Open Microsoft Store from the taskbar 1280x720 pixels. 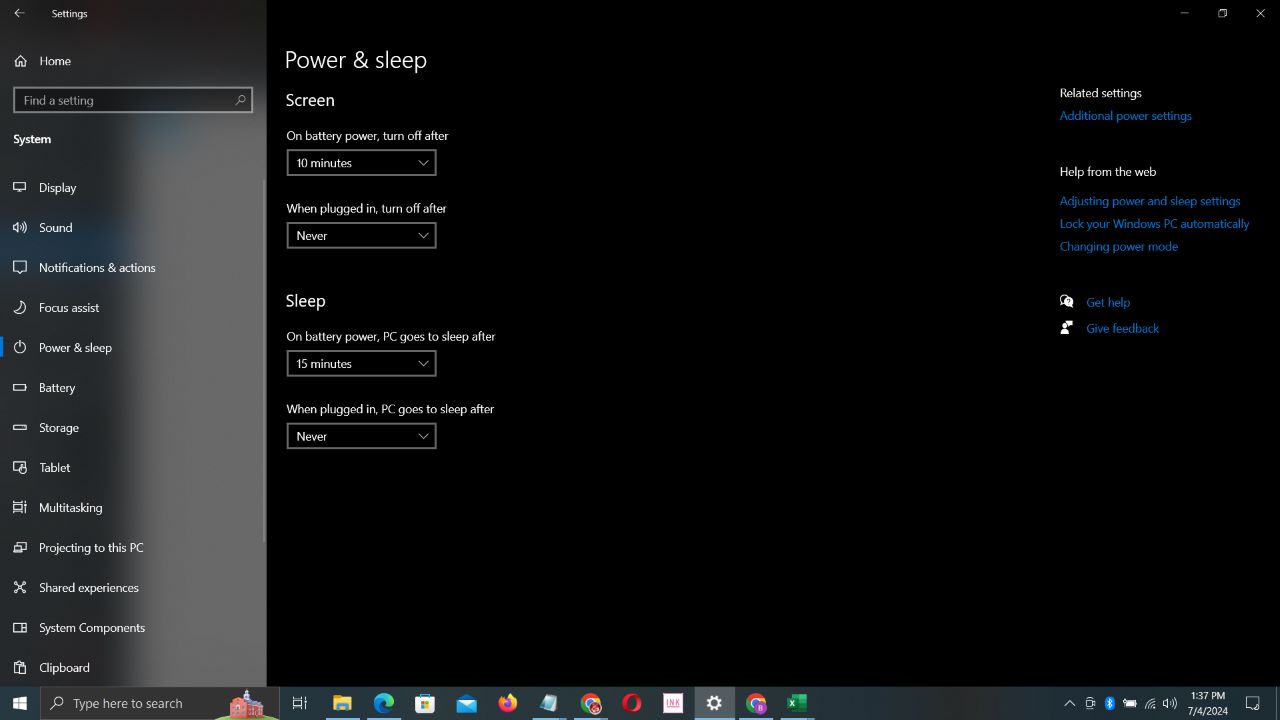pos(425,703)
